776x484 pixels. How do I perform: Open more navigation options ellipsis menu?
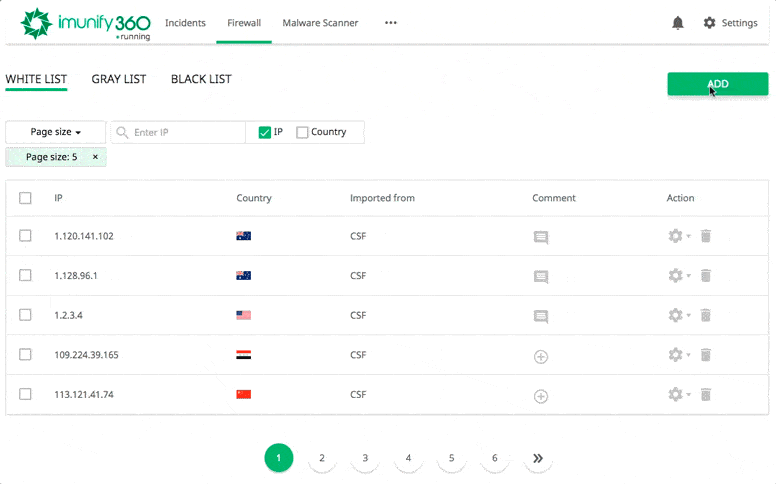[x=390, y=23]
